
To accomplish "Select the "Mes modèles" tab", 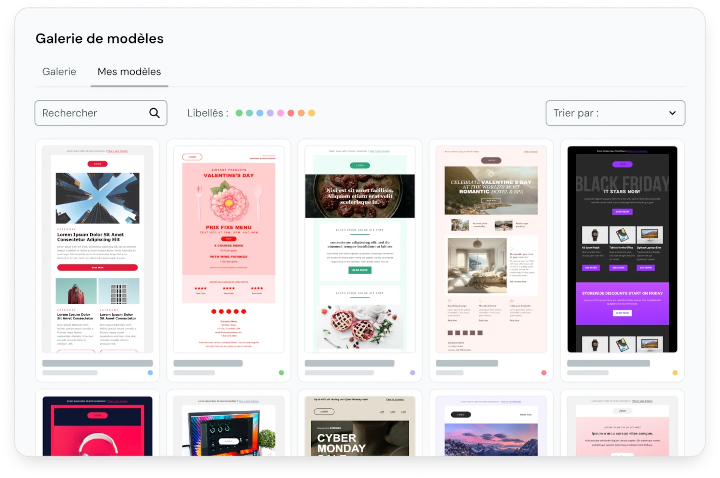I will tap(129, 72).
